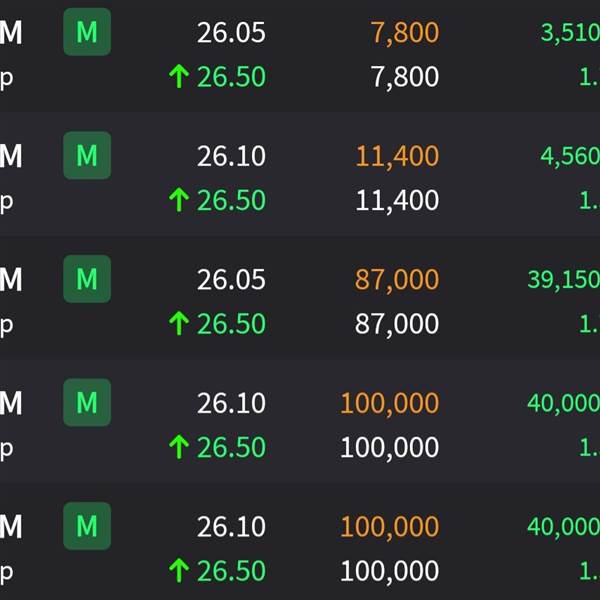600x600 pixels.
Task: Open the green 3,510 value
Action: coord(570,33)
